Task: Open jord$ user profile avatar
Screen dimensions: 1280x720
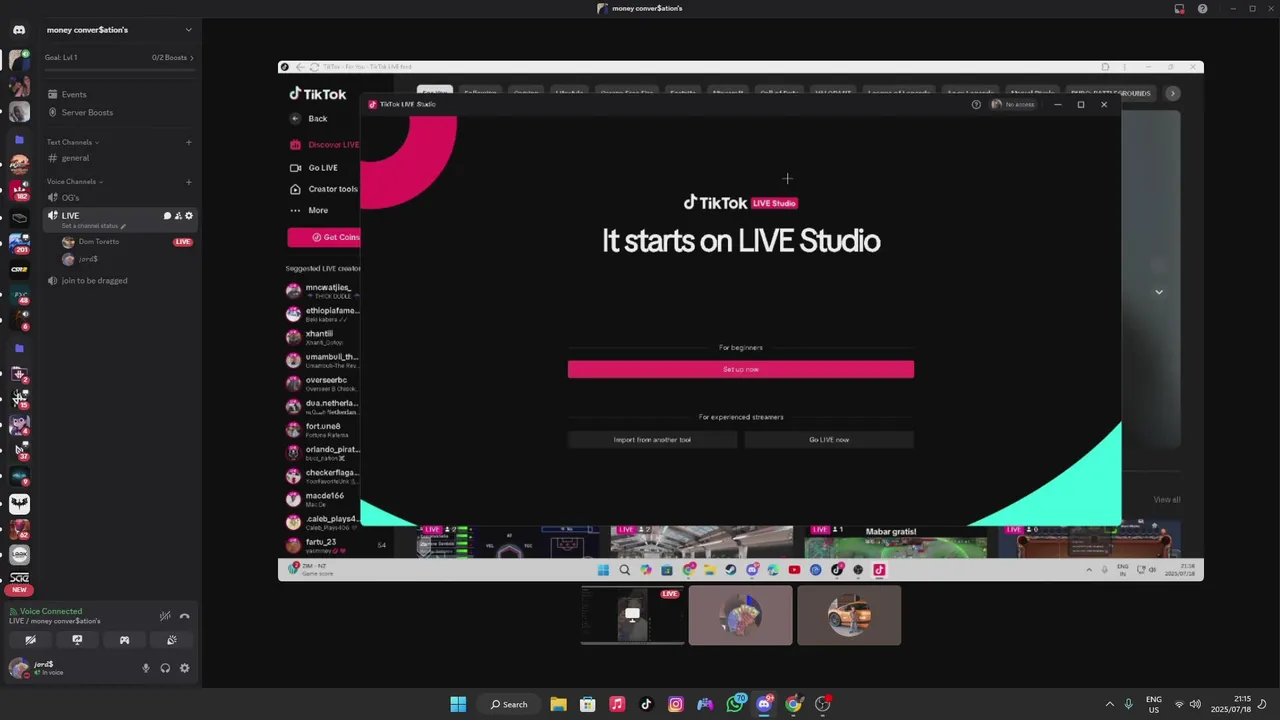Action: tap(18, 668)
